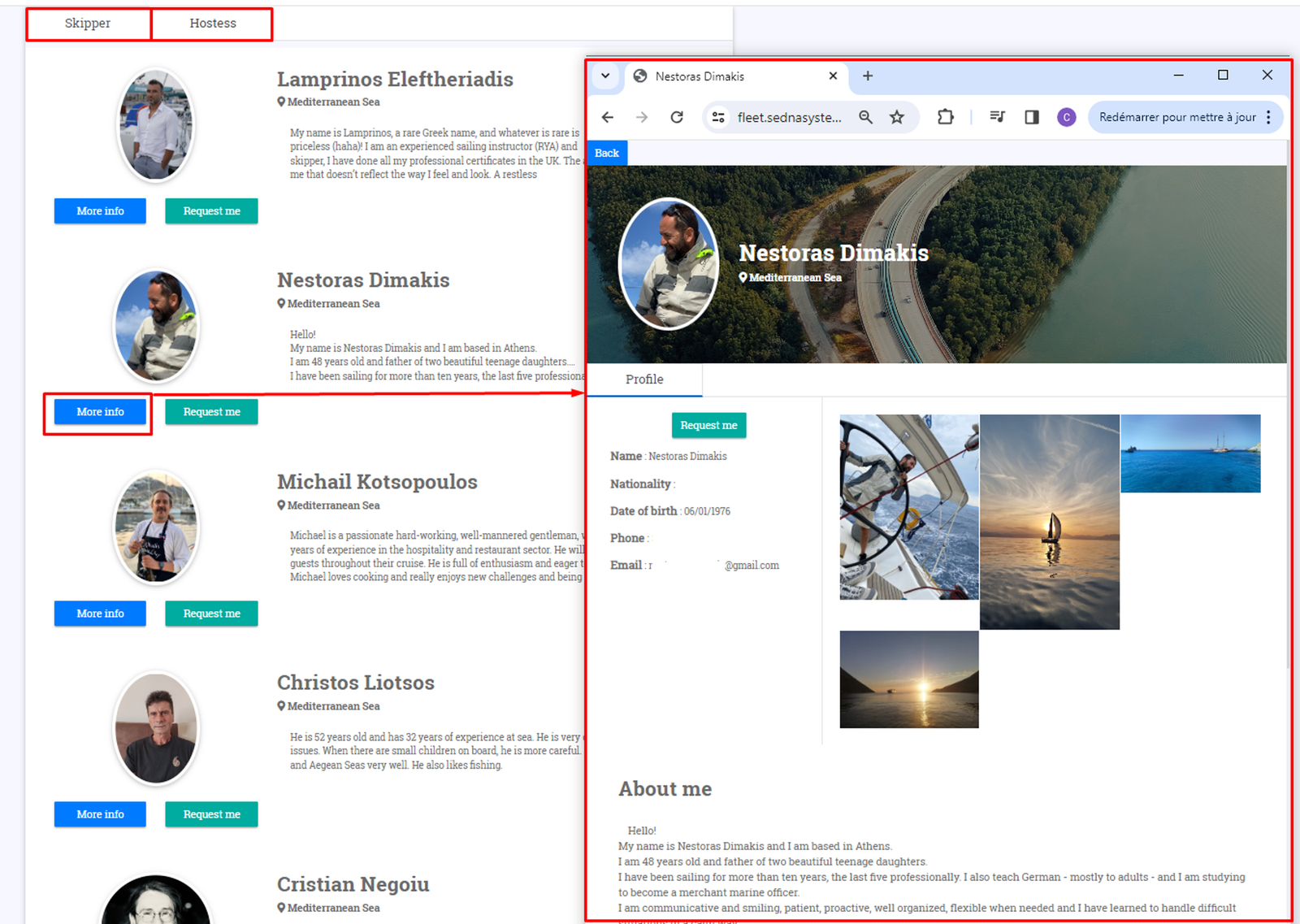Image resolution: width=1300 pixels, height=924 pixels.
Task: Bookmark the page with the star icon
Action: click(897, 117)
